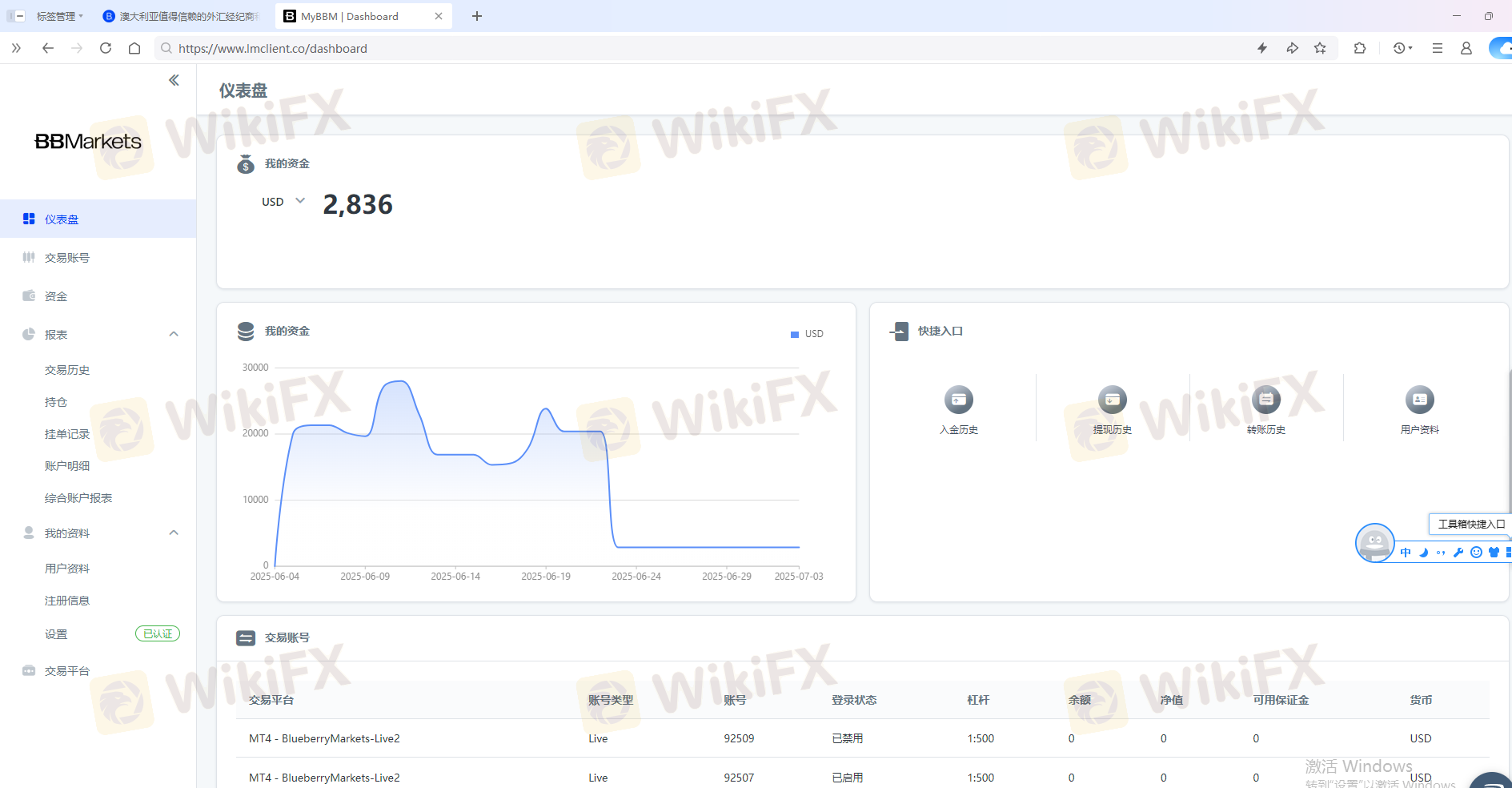Open the user profile quick link icon
The image size is (1512, 788).
tap(1419, 400)
